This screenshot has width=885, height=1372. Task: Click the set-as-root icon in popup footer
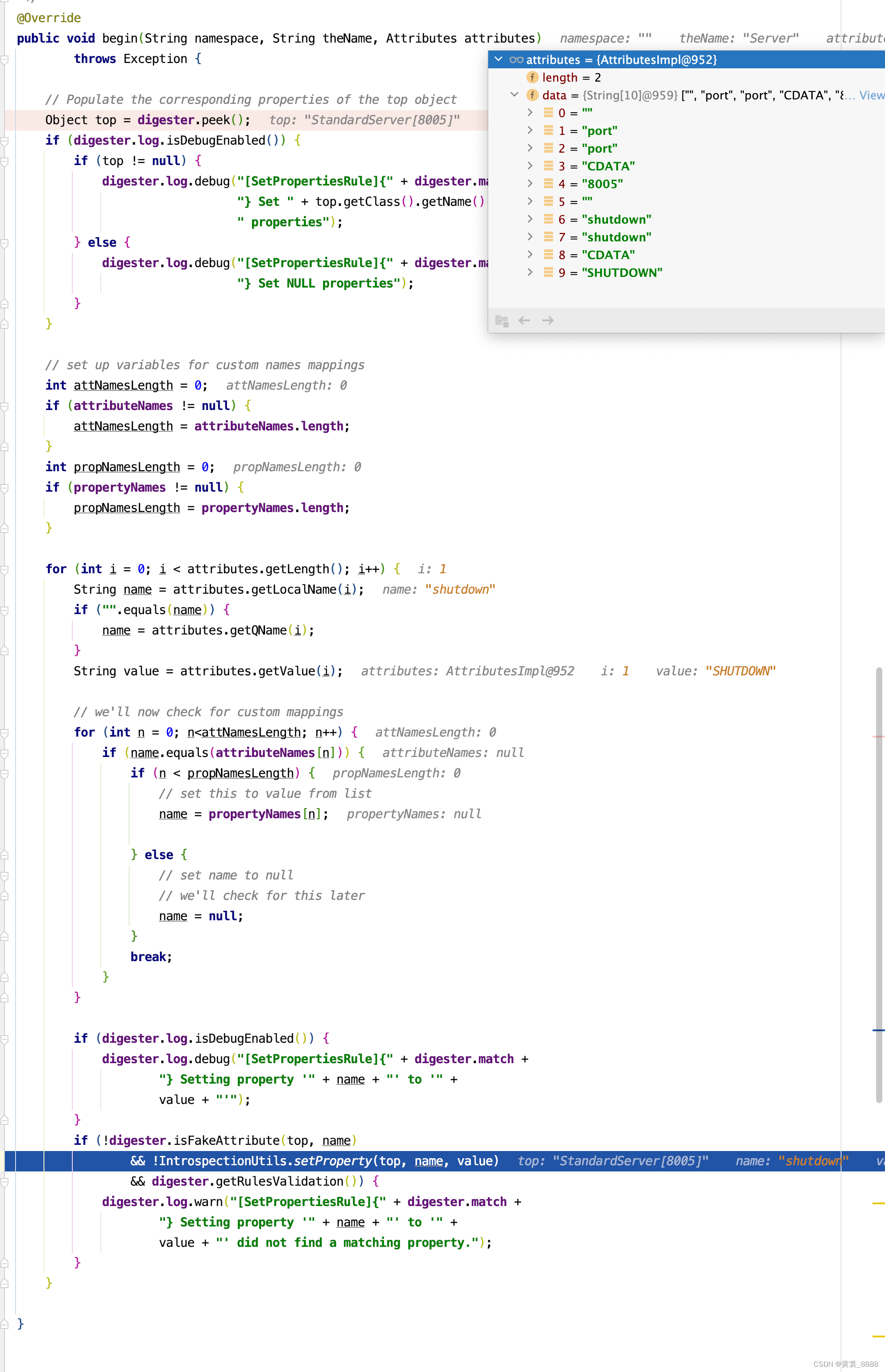[502, 321]
